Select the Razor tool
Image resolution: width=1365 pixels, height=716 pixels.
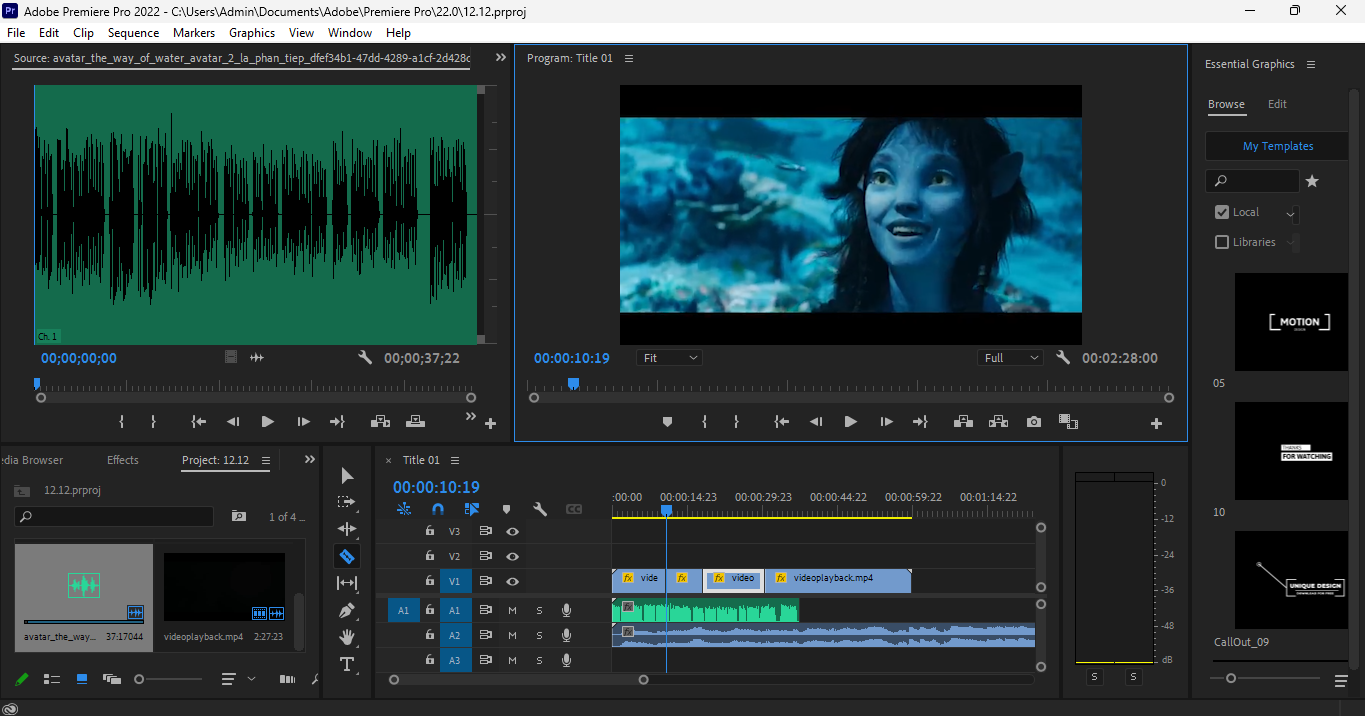click(347, 556)
